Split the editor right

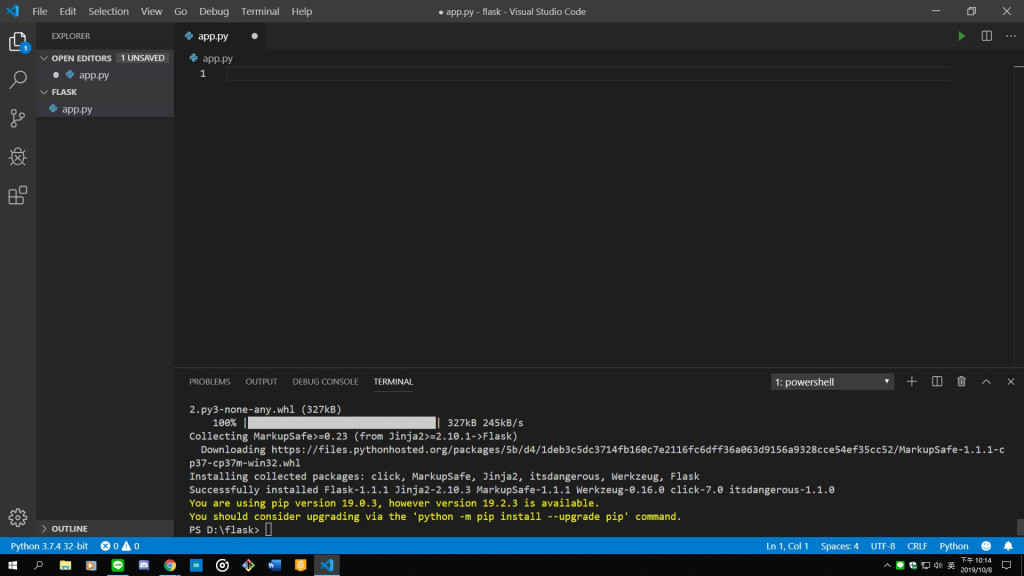click(x=986, y=36)
